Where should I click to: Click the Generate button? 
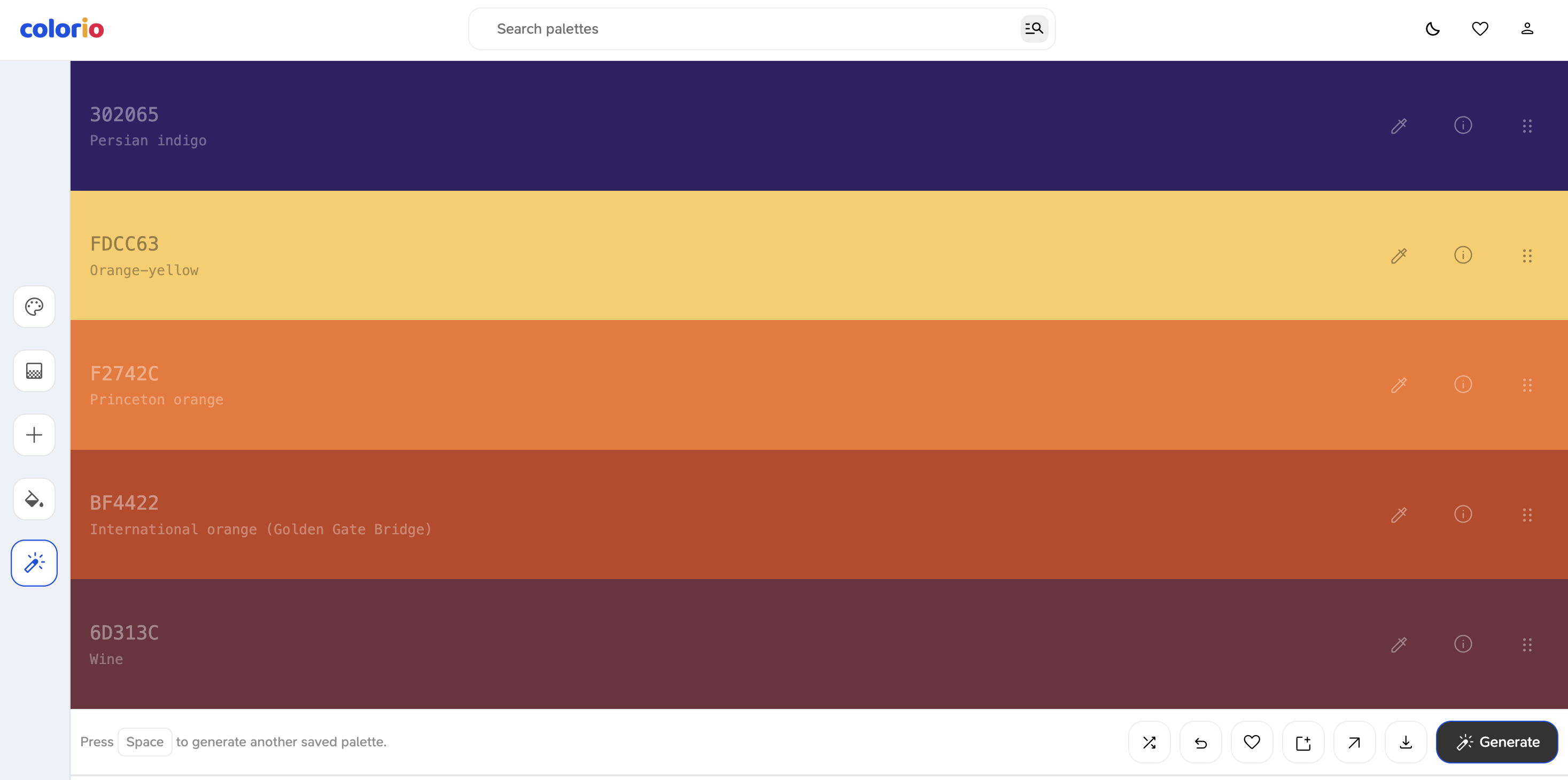coord(1497,742)
